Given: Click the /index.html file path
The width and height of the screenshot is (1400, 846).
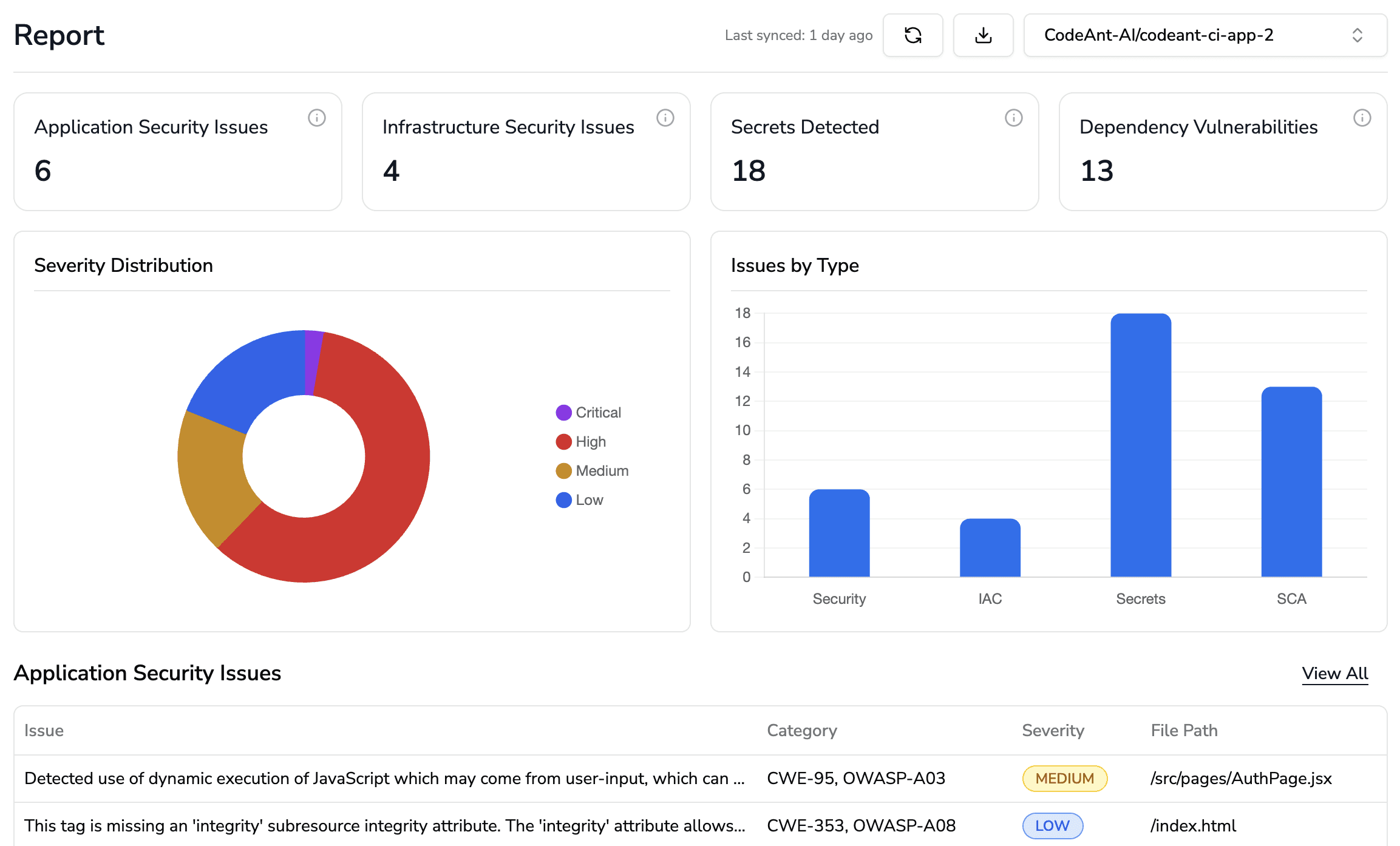Looking at the screenshot, I should pyautogui.click(x=1192, y=825).
